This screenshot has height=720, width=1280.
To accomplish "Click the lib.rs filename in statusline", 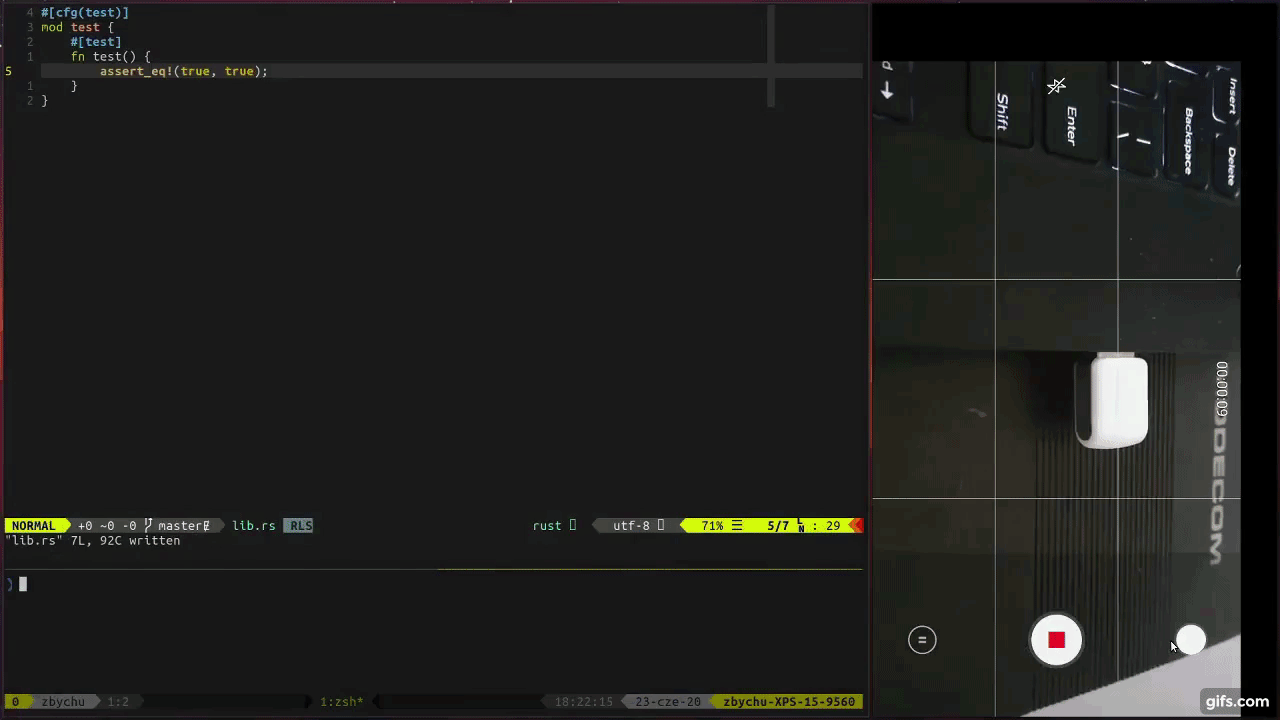I will [254, 525].
